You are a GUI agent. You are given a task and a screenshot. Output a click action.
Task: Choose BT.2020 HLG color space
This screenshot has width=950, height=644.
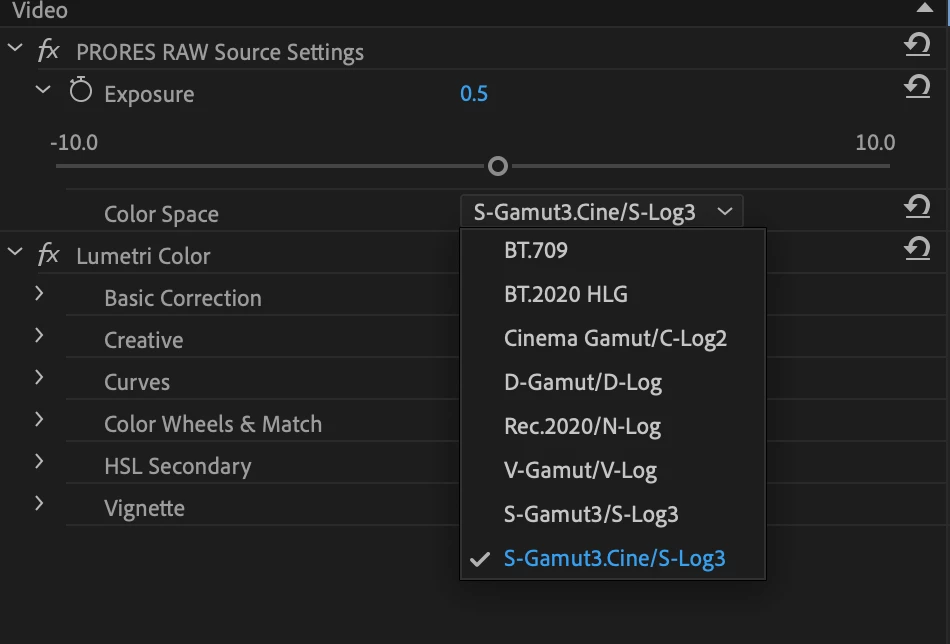[x=613, y=294]
